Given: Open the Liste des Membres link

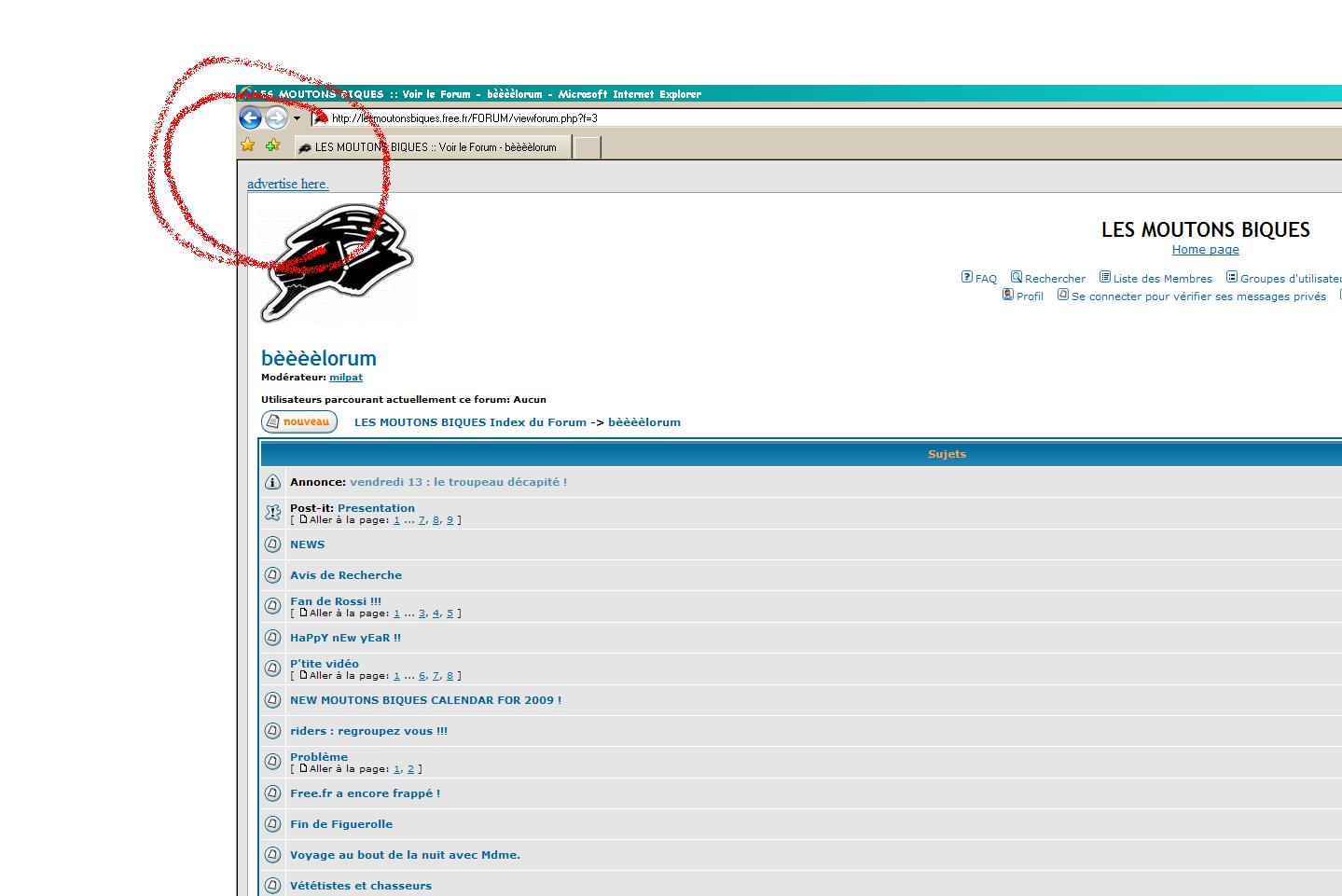Looking at the screenshot, I should (1163, 279).
